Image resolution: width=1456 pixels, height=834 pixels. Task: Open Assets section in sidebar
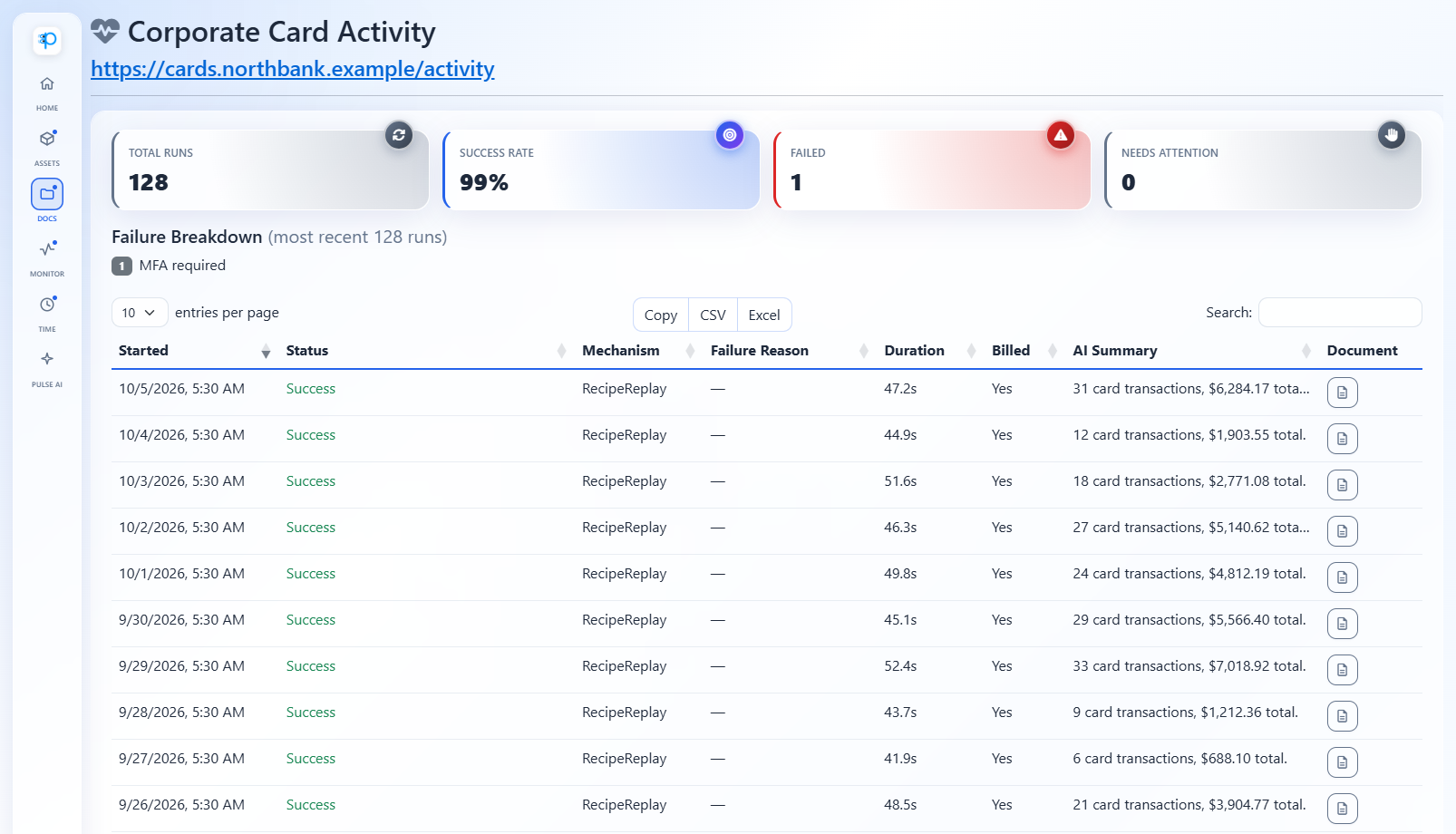point(47,147)
